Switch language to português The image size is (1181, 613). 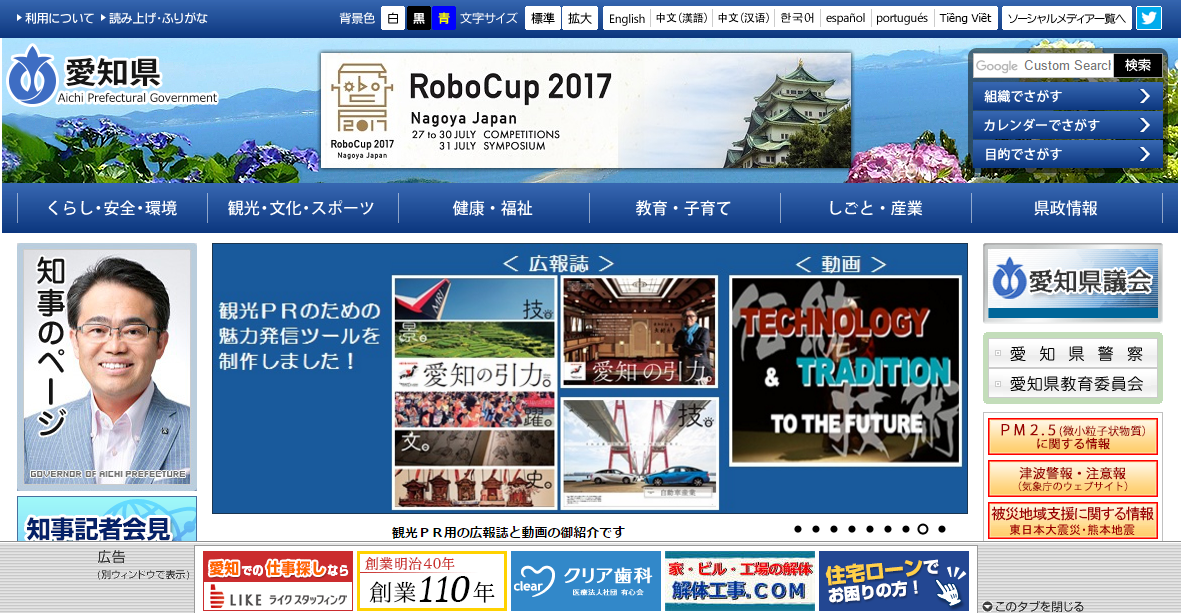[902, 18]
